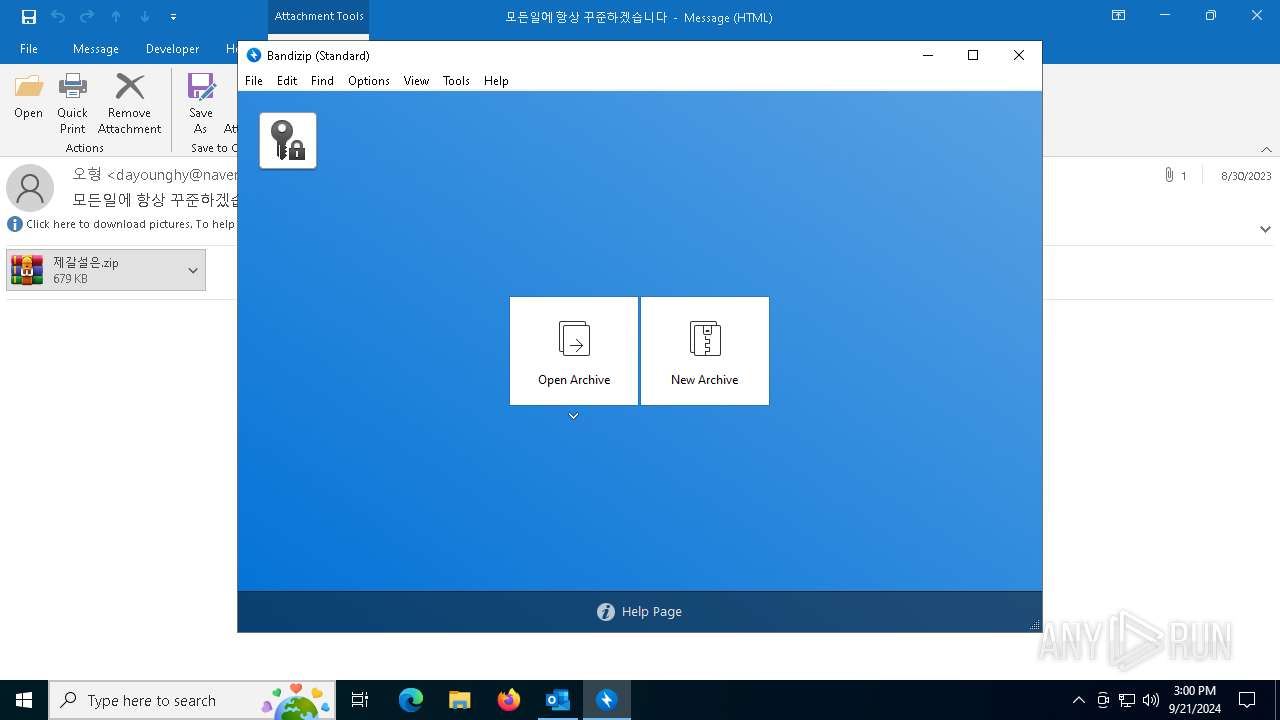
Task: Click the Save As ribbon button
Action: [x=201, y=104]
